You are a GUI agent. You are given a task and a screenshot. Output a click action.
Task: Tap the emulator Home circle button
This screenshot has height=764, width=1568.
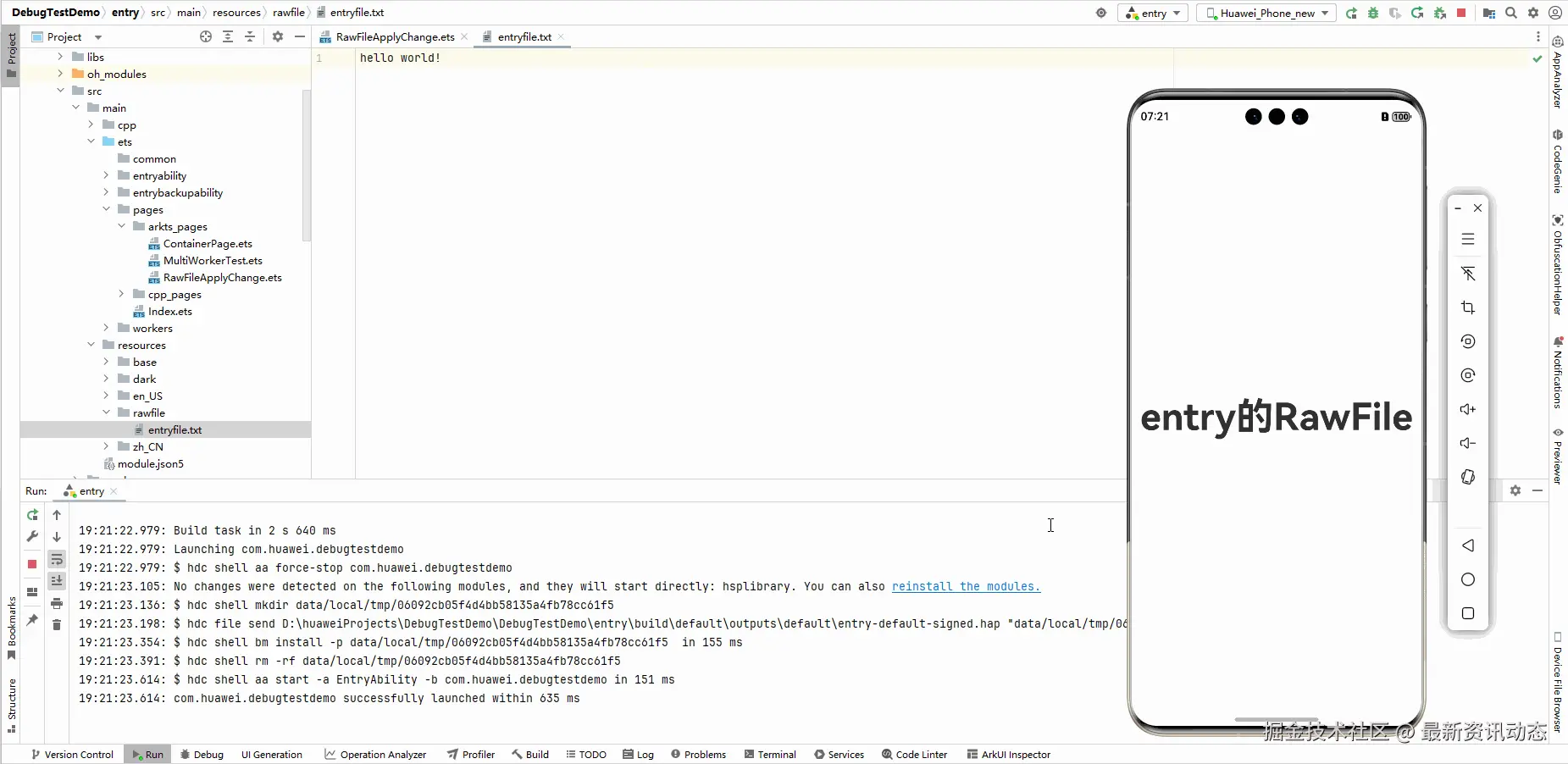click(1468, 579)
